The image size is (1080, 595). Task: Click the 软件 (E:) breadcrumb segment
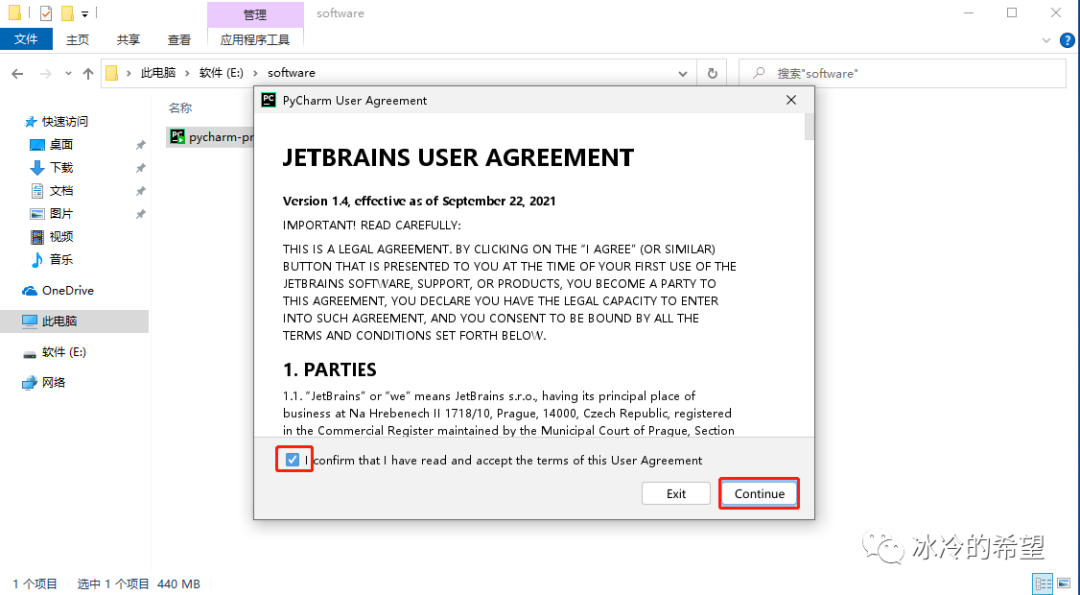[221, 73]
